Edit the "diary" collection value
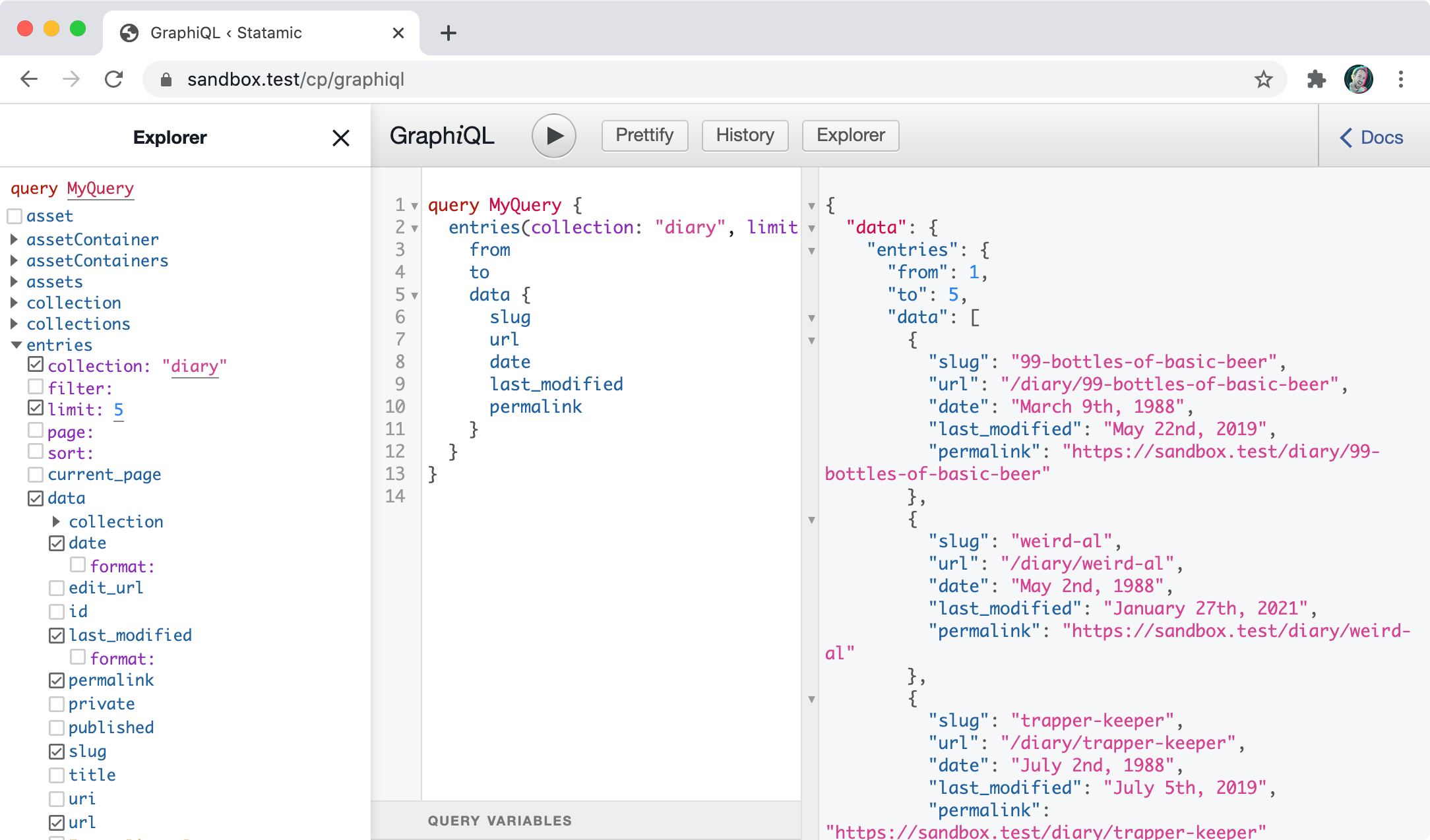This screenshot has height=840, width=1430. [x=195, y=366]
